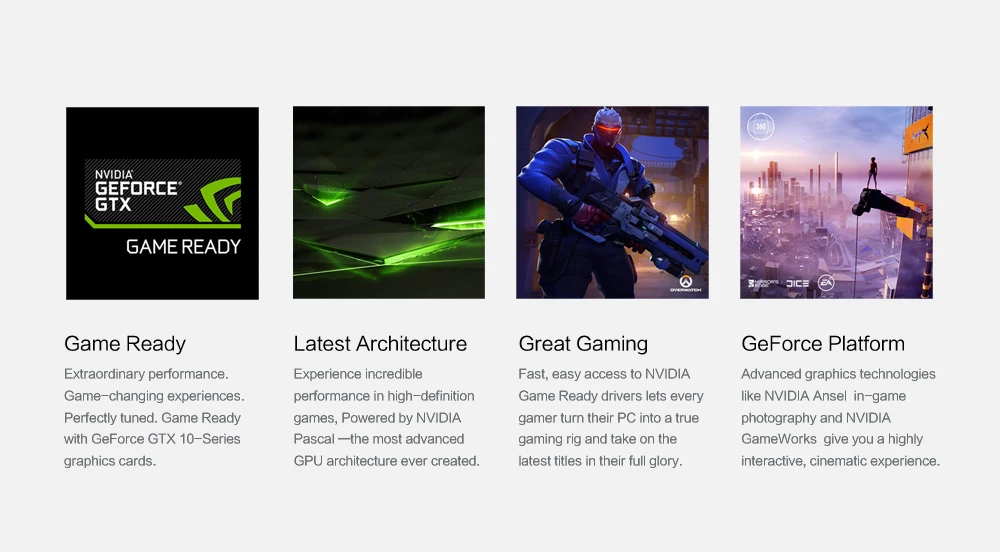Select the green Pascal architecture image

[389, 203]
